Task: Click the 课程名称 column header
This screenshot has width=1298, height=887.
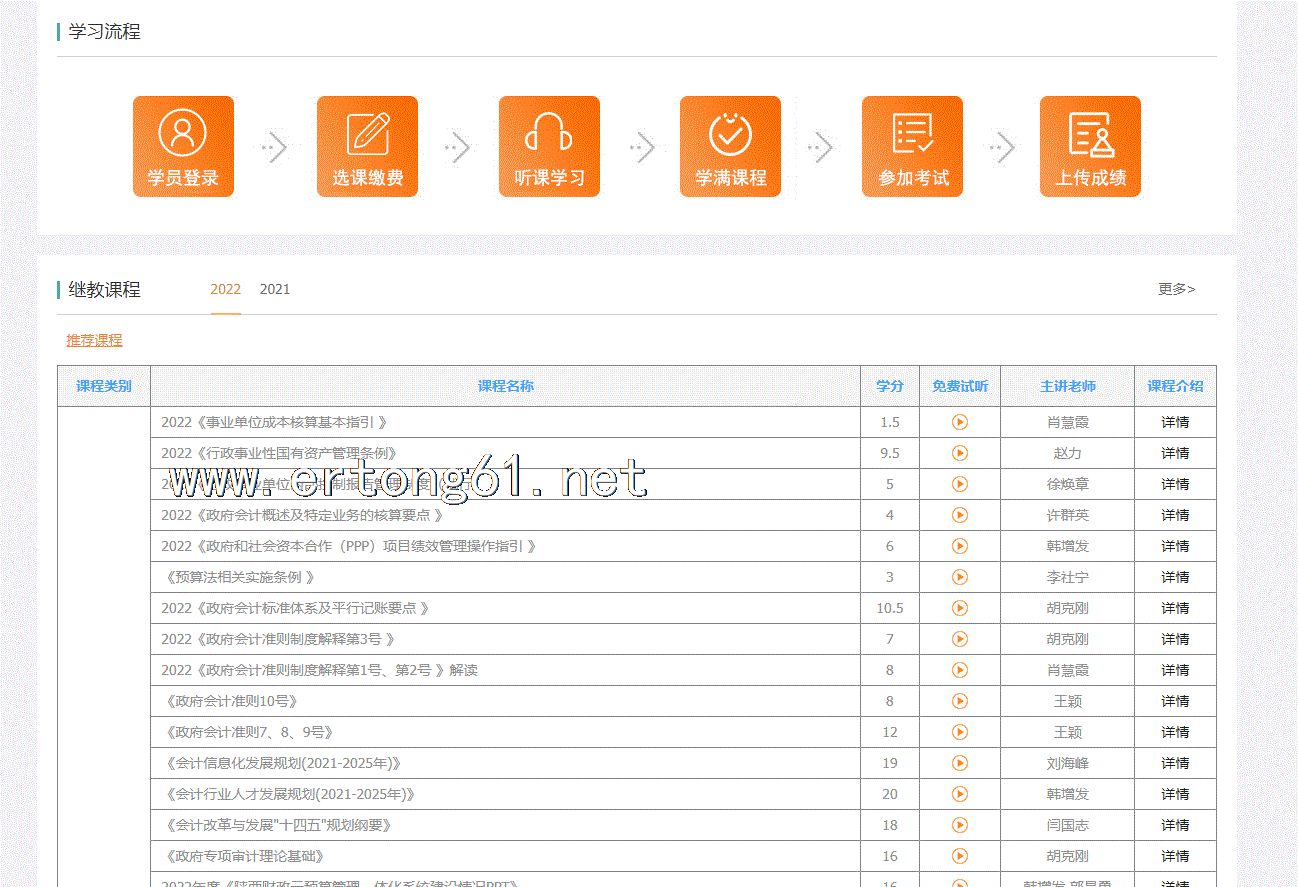Action: coord(505,386)
